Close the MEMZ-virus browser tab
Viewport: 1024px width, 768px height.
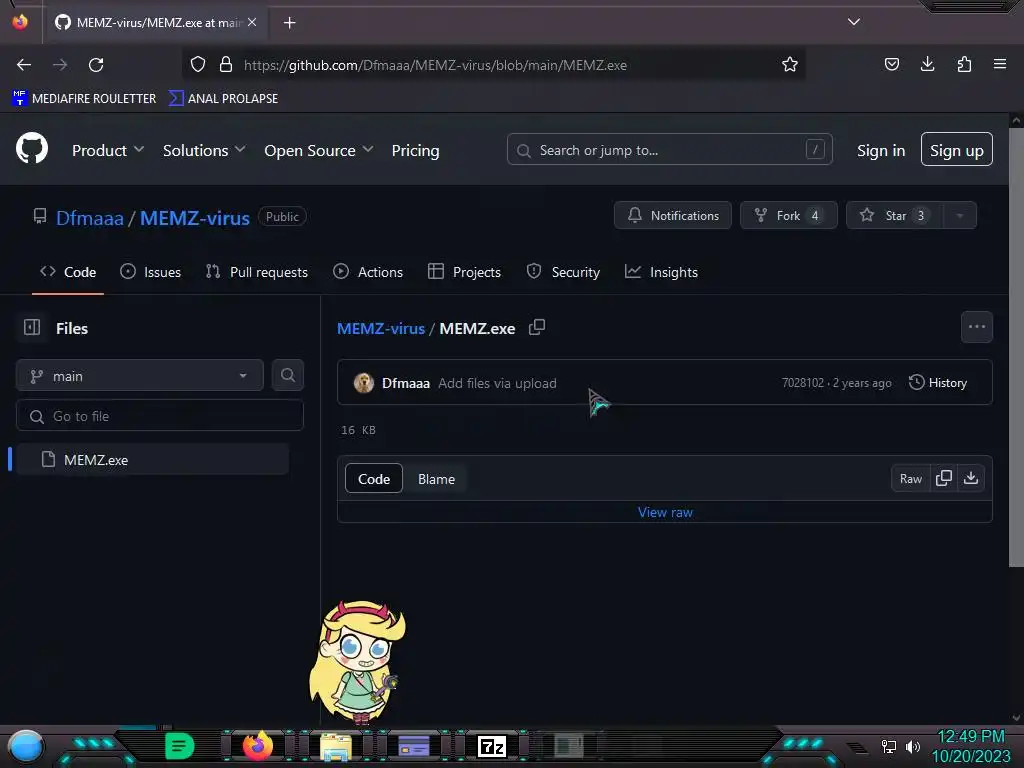(252, 22)
